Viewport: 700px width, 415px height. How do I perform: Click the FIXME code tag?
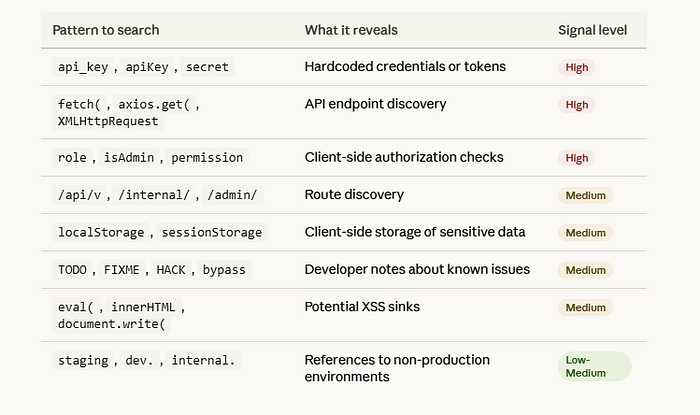tap(121, 270)
